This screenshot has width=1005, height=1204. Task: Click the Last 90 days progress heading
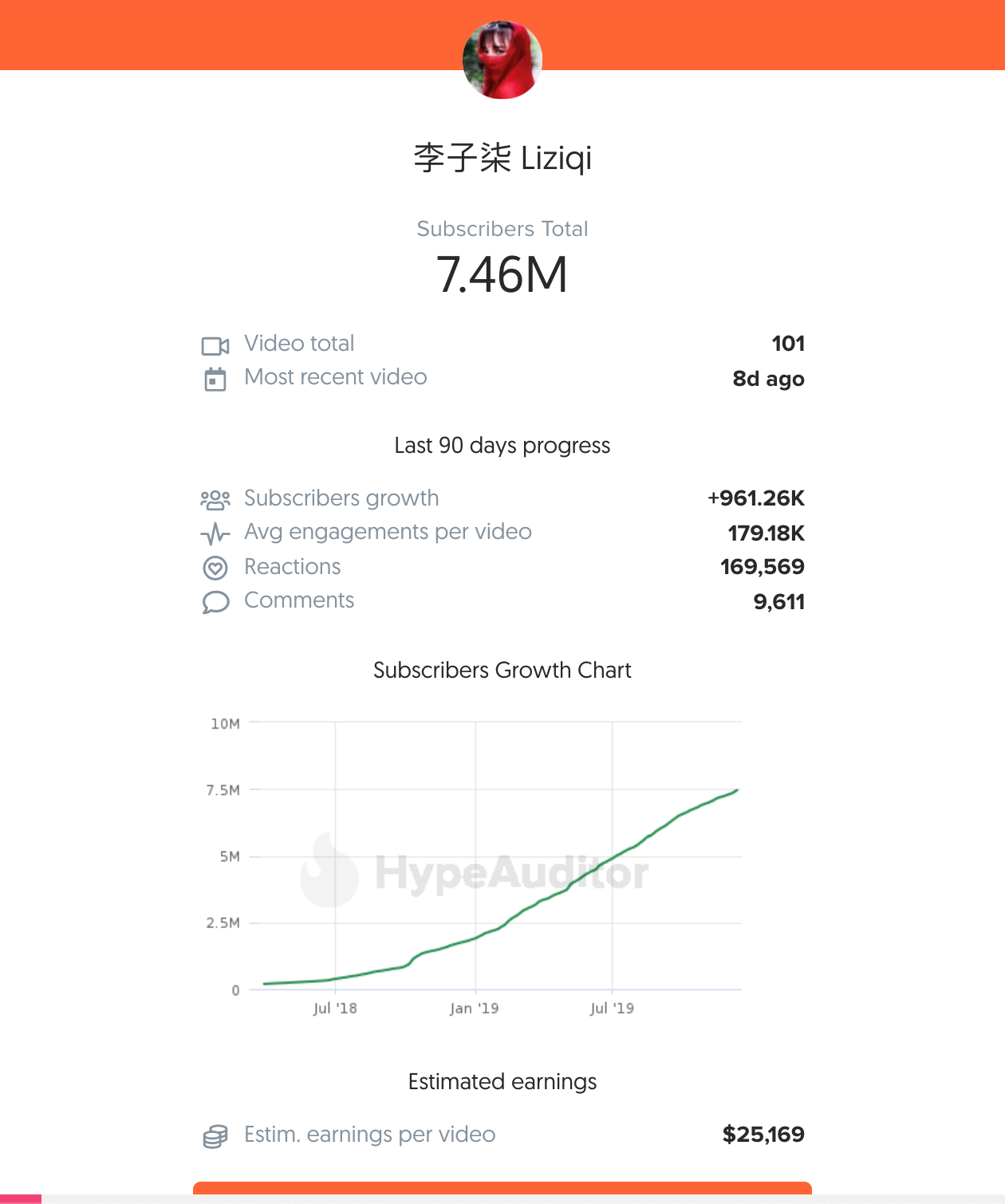[x=503, y=445]
